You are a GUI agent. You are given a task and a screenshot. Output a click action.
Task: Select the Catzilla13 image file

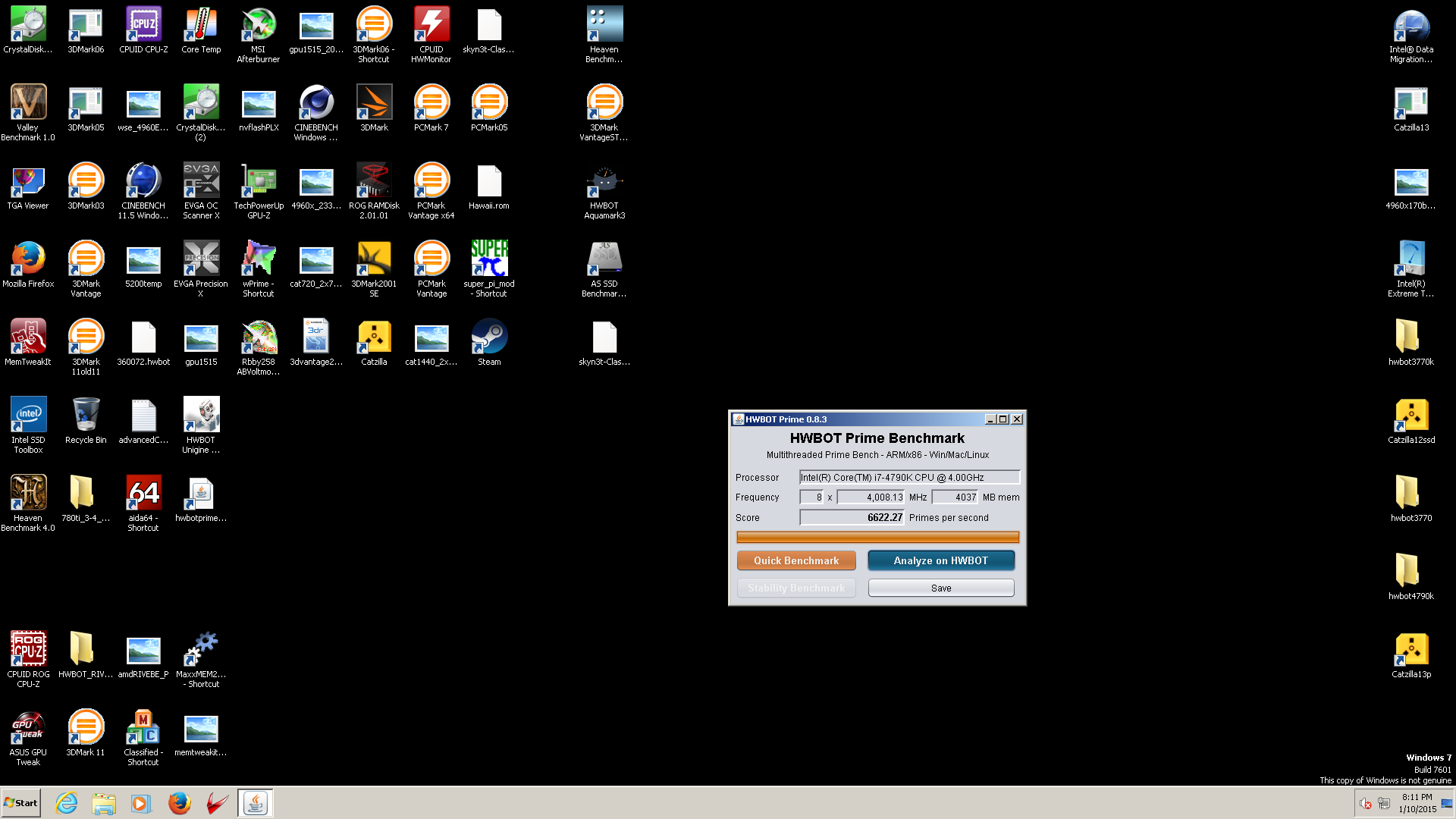pos(1411,108)
